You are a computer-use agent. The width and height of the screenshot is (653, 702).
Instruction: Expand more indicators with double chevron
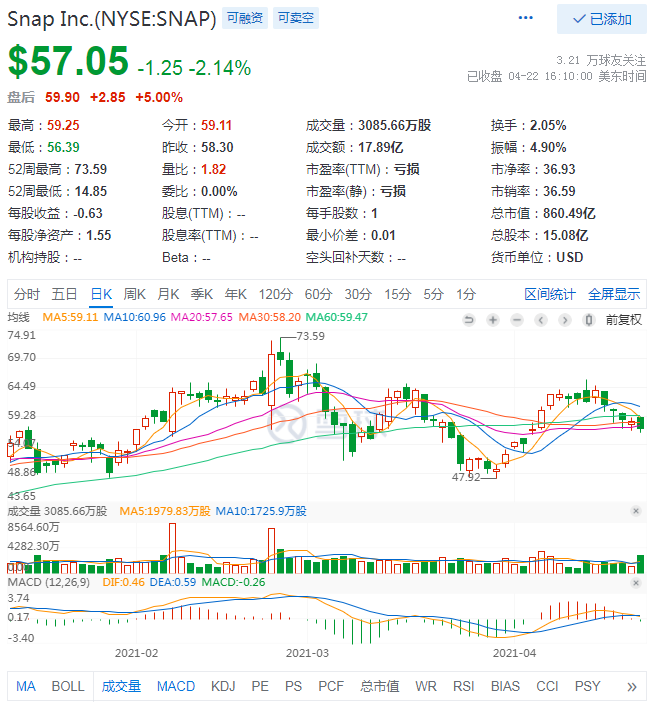click(x=632, y=687)
